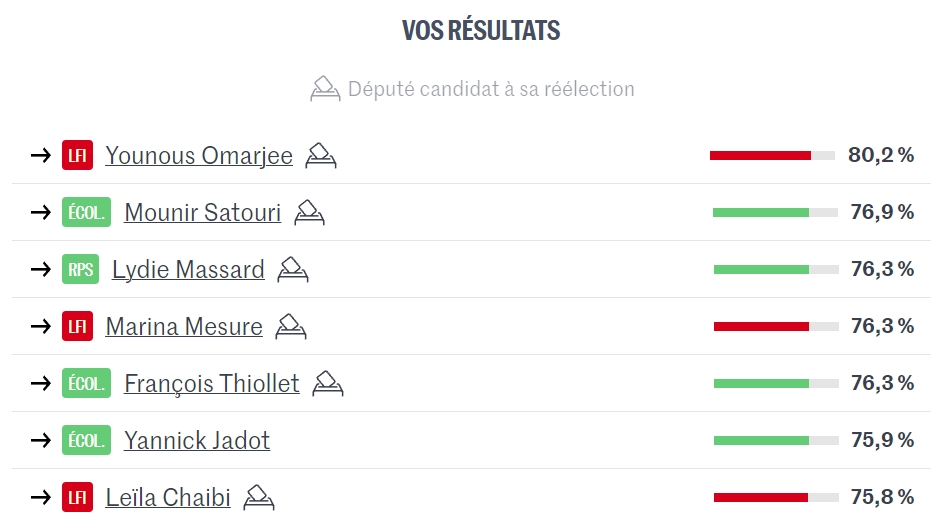Expand Leïla Chaibi's row using the arrow

coord(41,497)
